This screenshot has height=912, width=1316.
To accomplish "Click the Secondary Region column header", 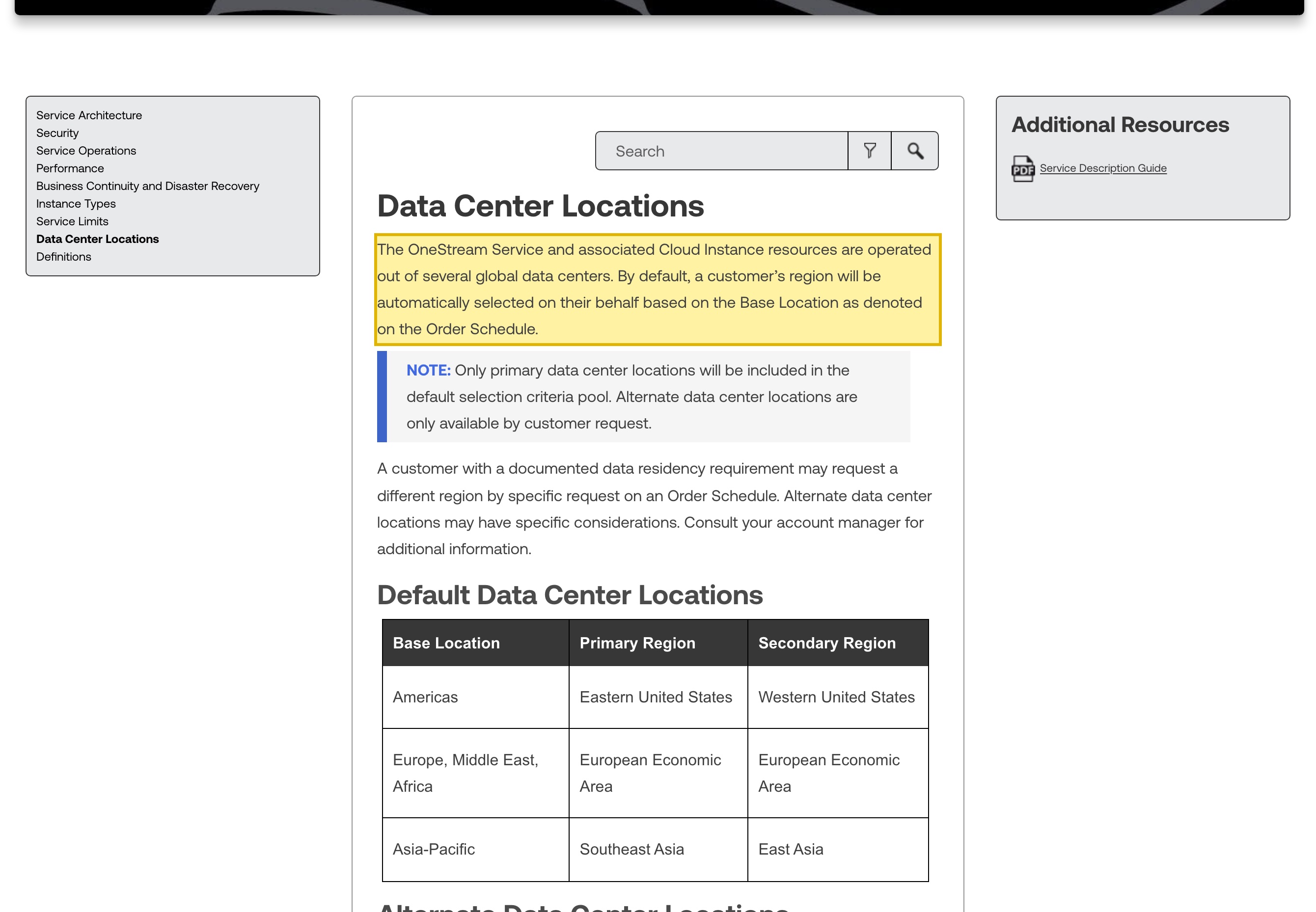I will tap(838, 643).
